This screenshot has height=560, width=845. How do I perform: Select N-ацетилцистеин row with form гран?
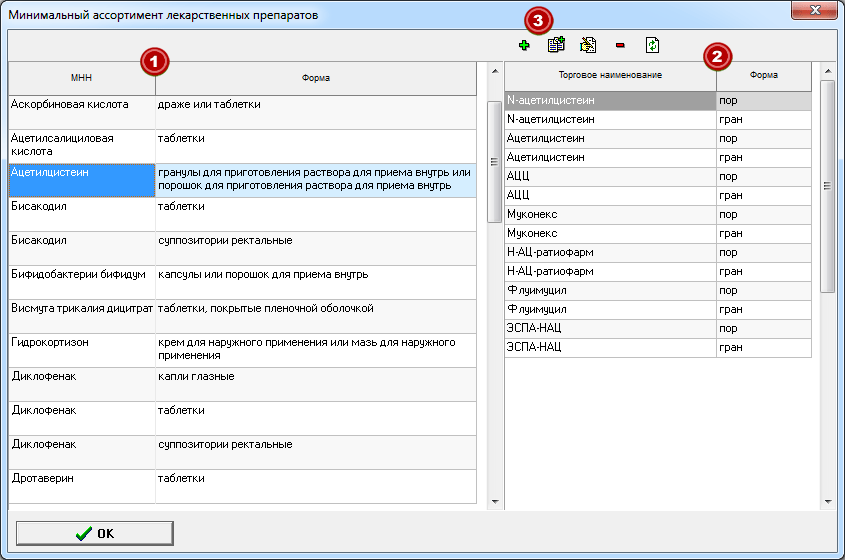tap(658, 120)
